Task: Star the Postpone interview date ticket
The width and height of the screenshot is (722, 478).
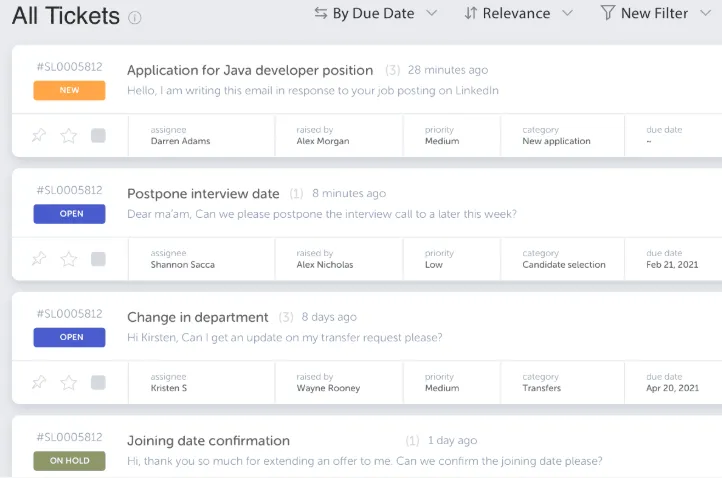Action: click(x=69, y=259)
